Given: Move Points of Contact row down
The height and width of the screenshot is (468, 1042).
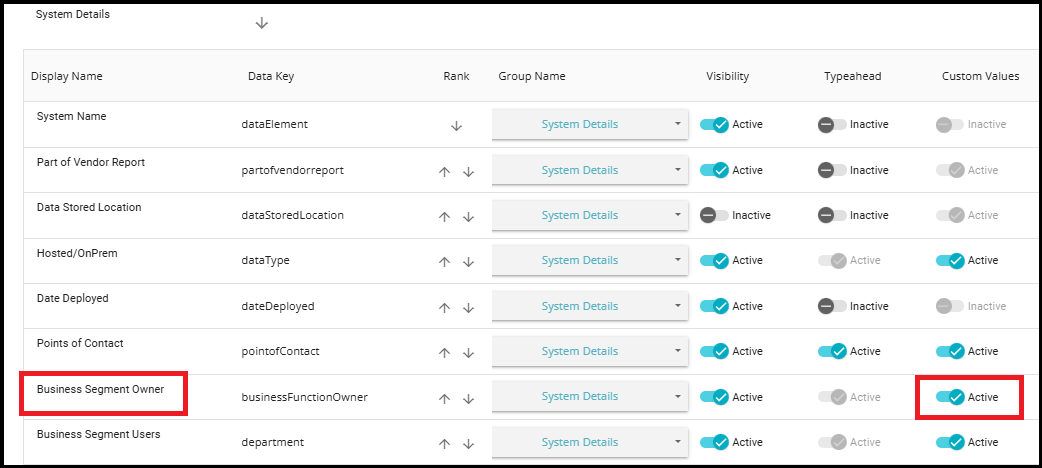Looking at the screenshot, I should coord(468,352).
